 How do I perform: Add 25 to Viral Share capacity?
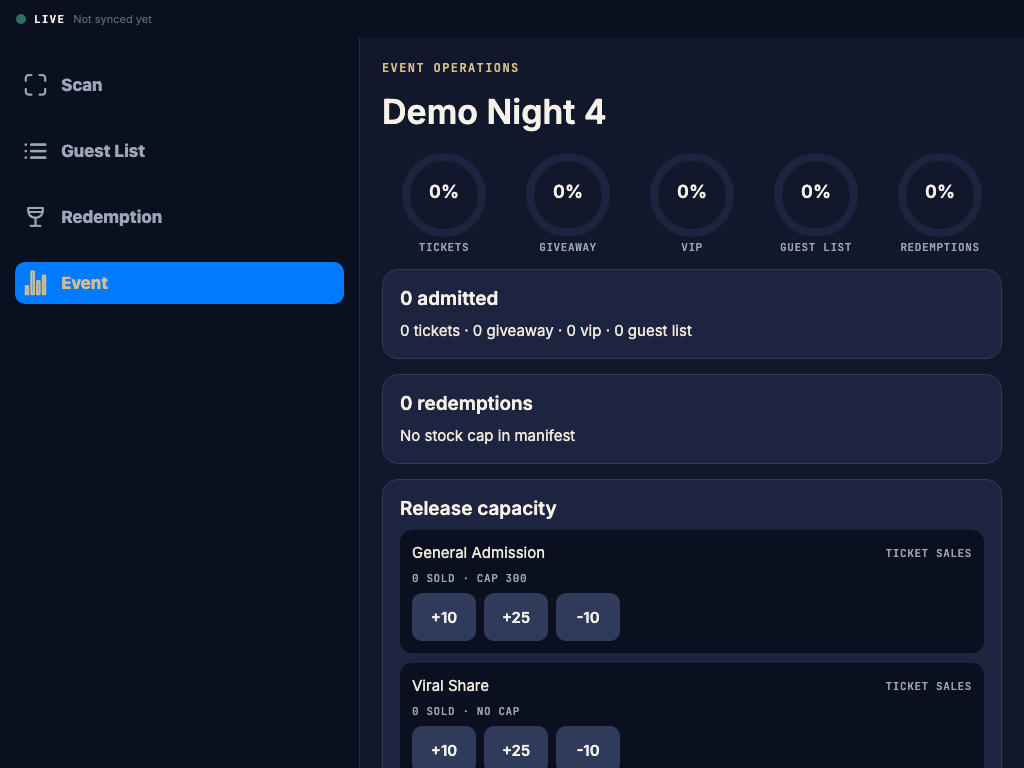tap(516, 748)
